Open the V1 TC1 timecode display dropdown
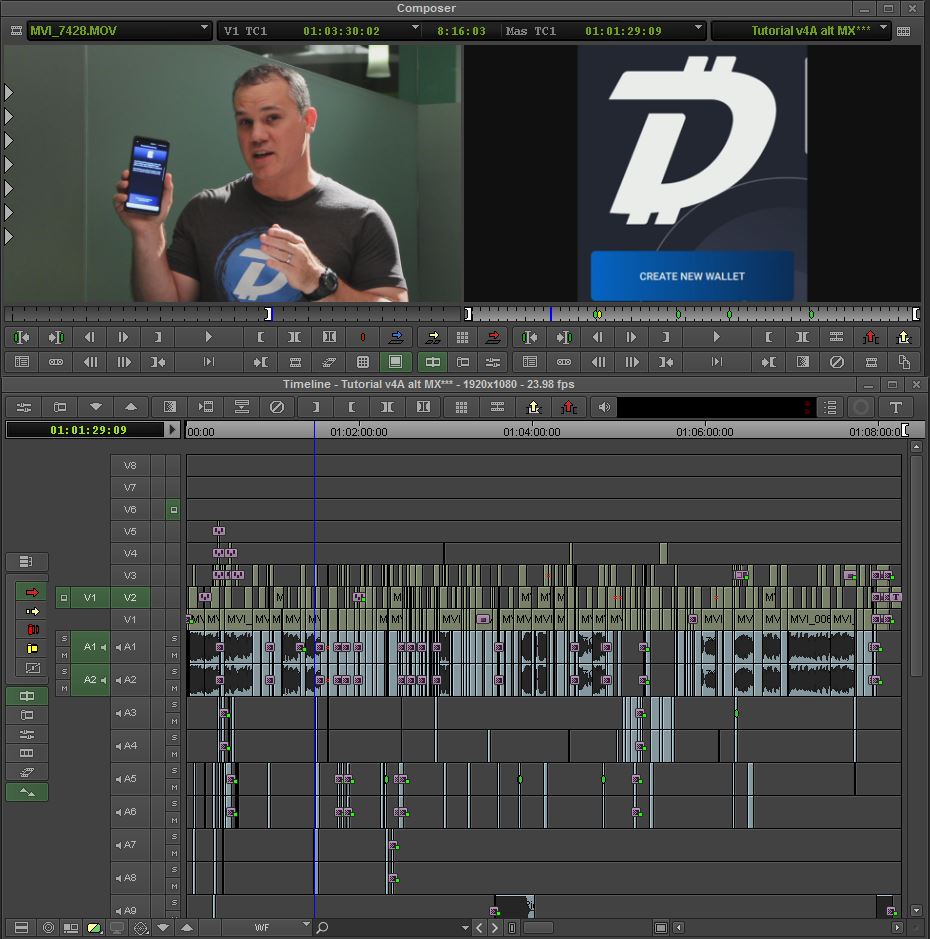930x939 pixels. [x=415, y=28]
